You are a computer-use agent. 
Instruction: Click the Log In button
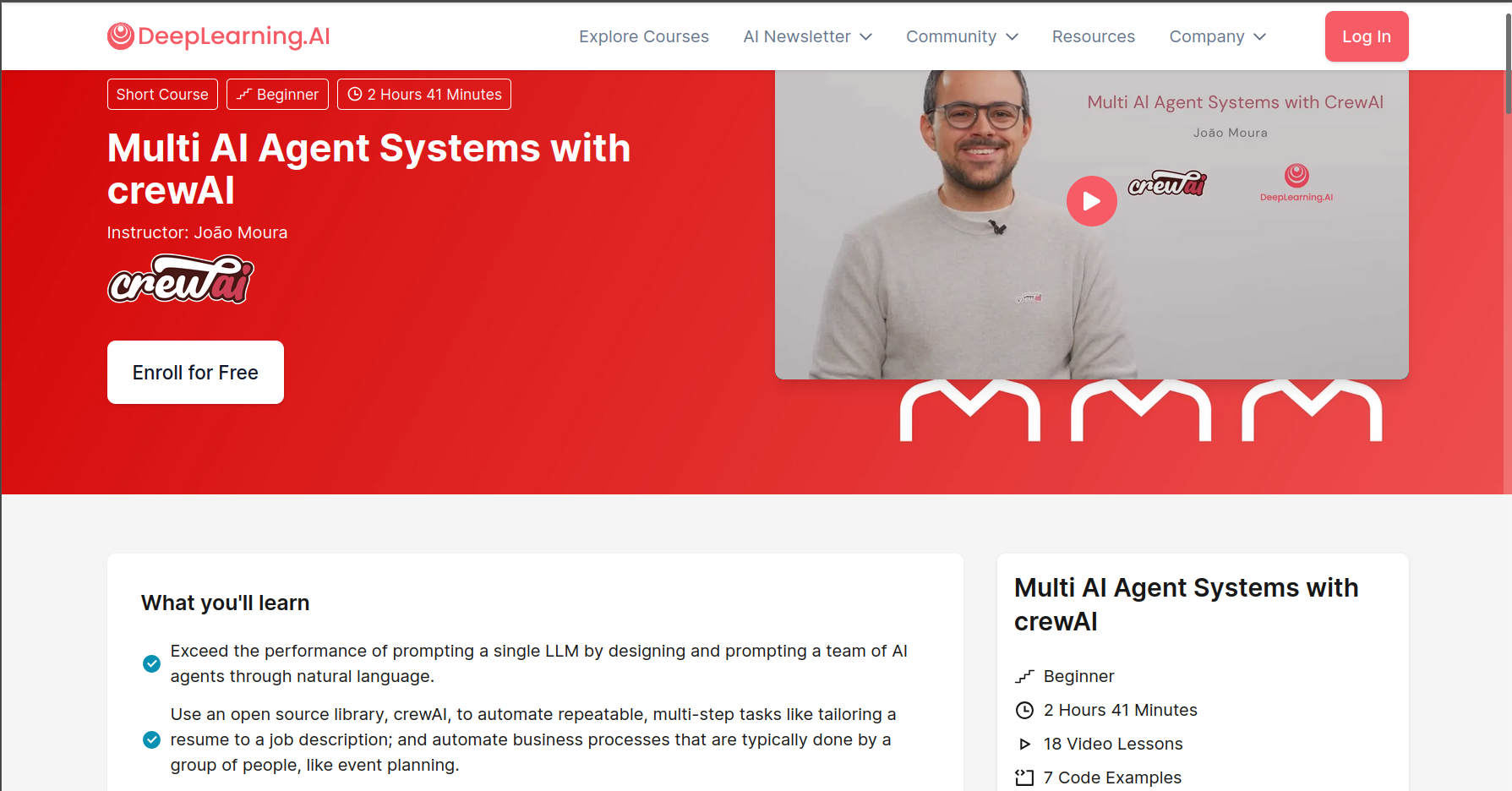coord(1367,36)
